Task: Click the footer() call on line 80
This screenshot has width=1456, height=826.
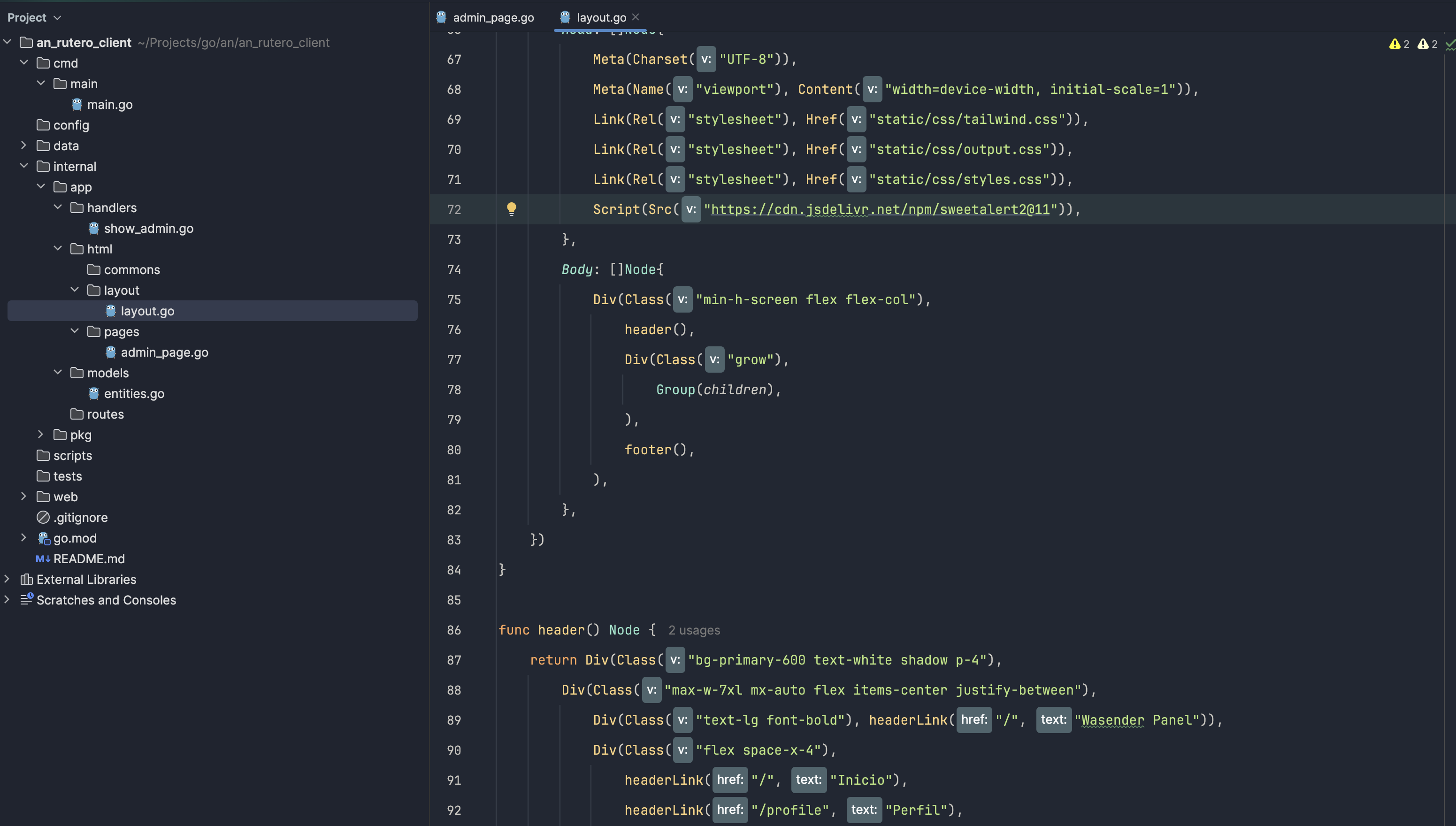Action: click(656, 450)
